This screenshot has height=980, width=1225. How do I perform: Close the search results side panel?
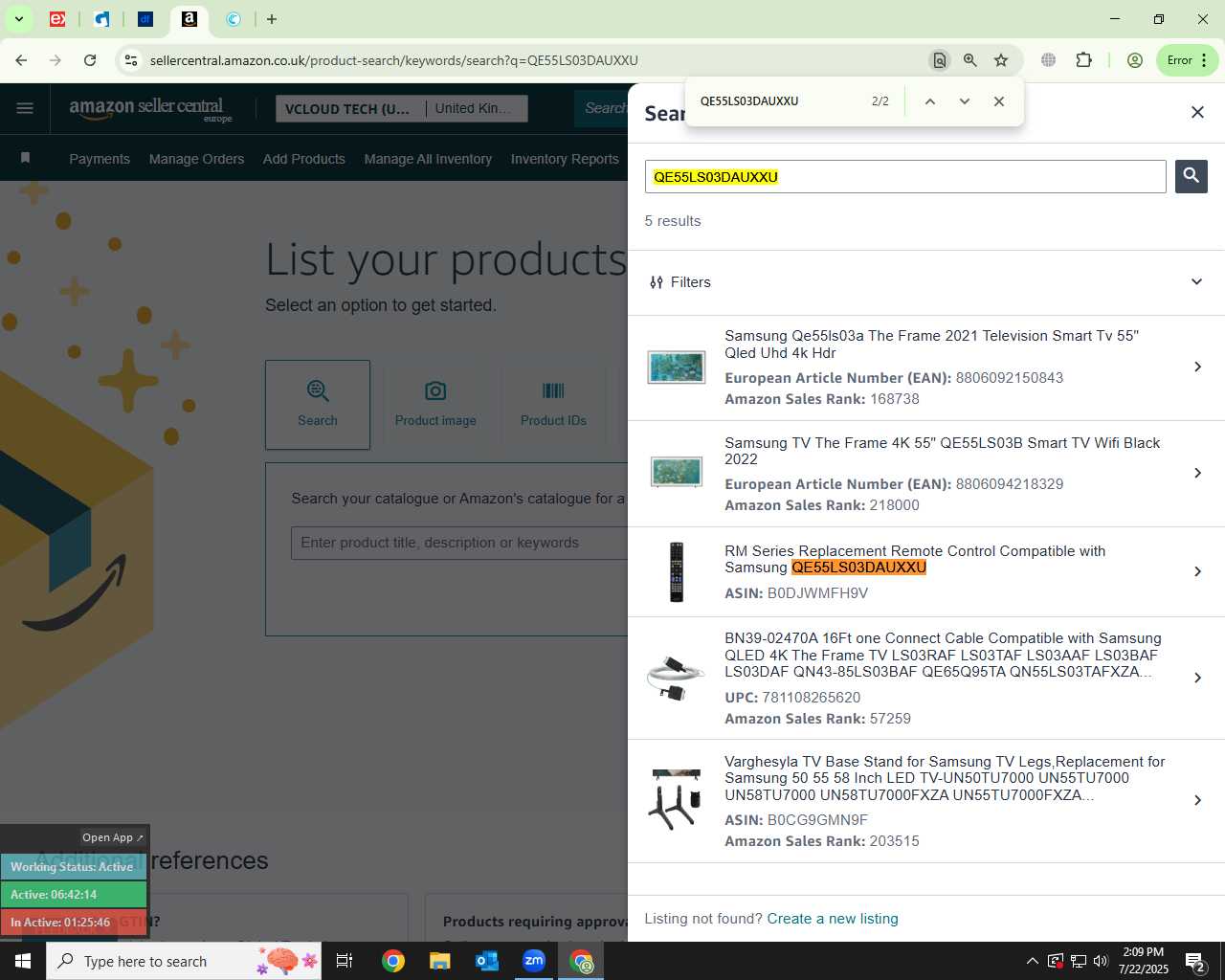pyautogui.click(x=1197, y=112)
